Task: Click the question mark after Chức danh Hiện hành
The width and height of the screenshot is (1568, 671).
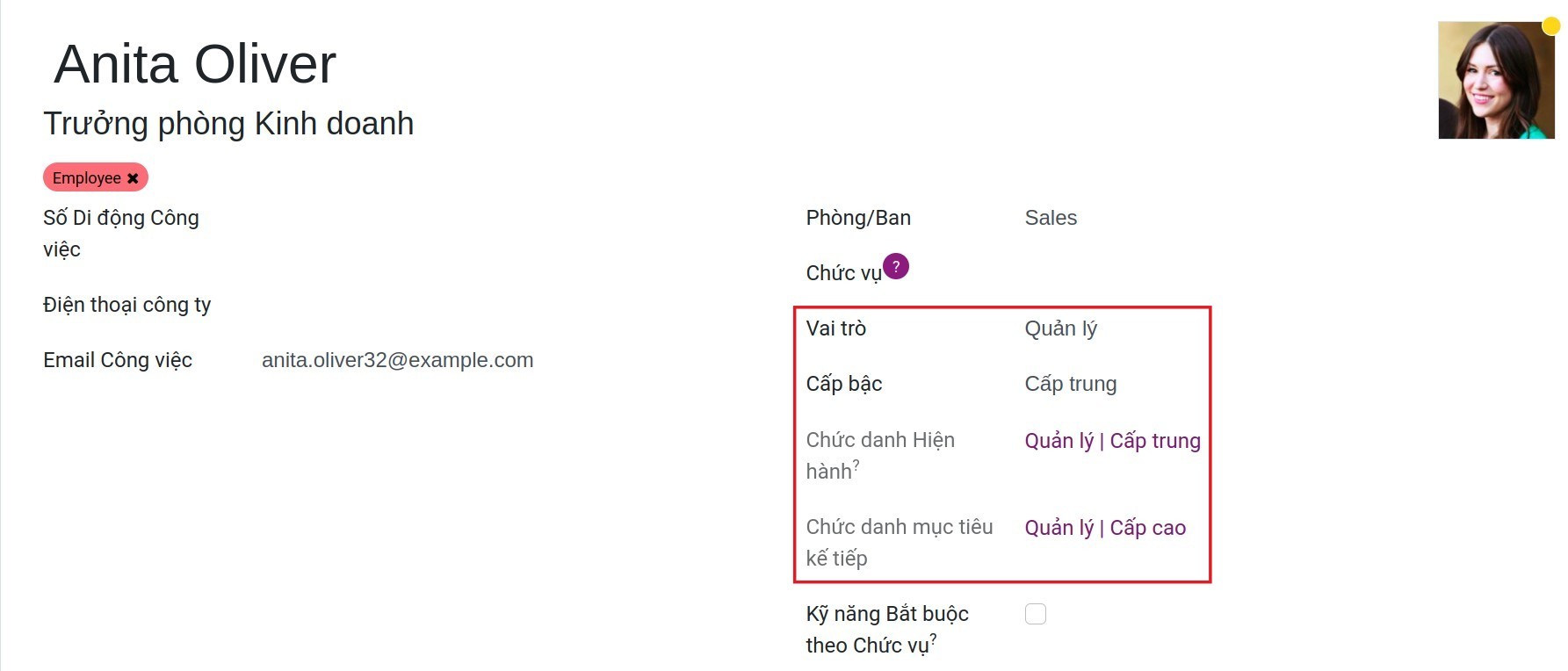Action: click(x=856, y=465)
